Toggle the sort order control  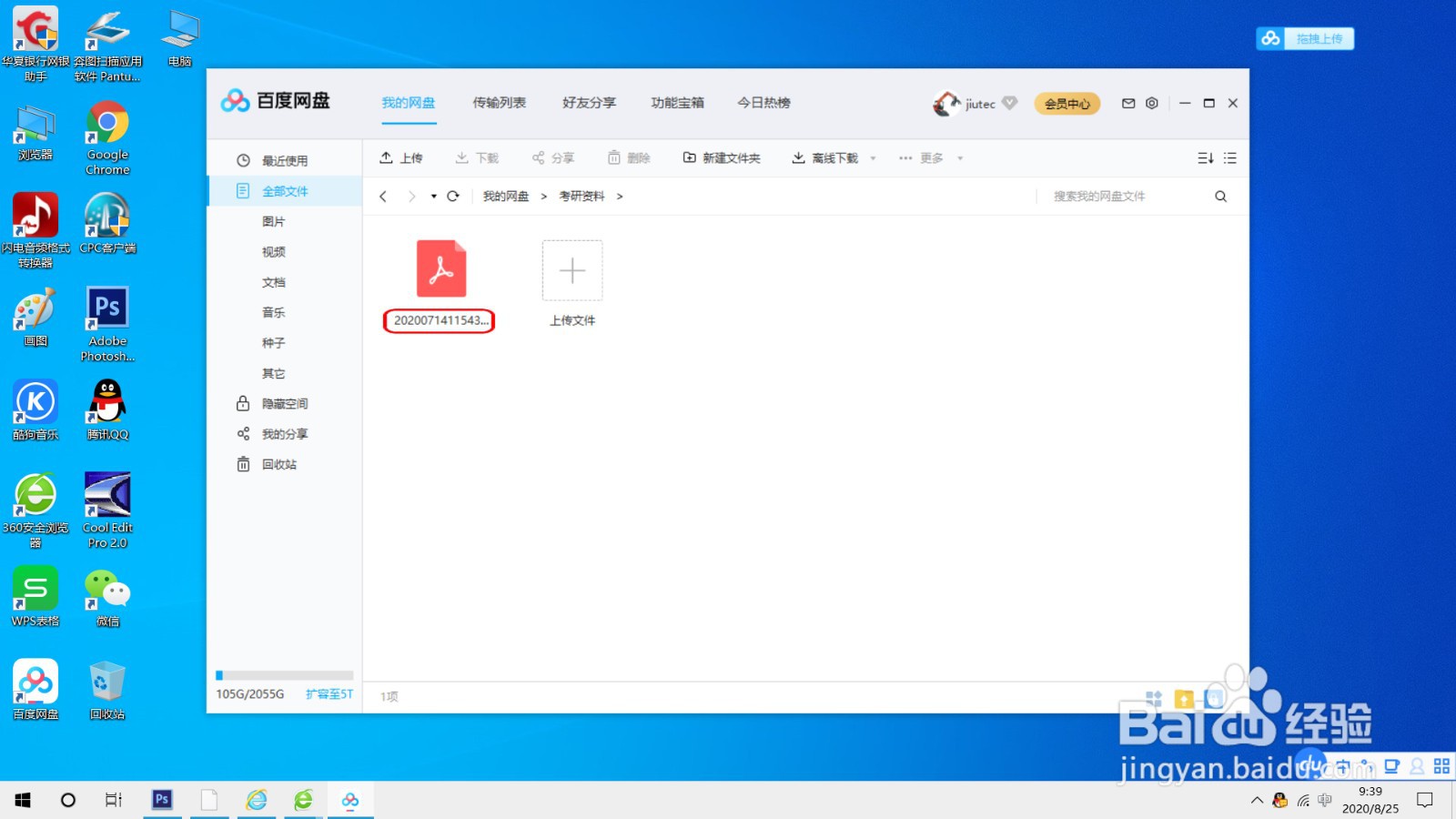1206,157
